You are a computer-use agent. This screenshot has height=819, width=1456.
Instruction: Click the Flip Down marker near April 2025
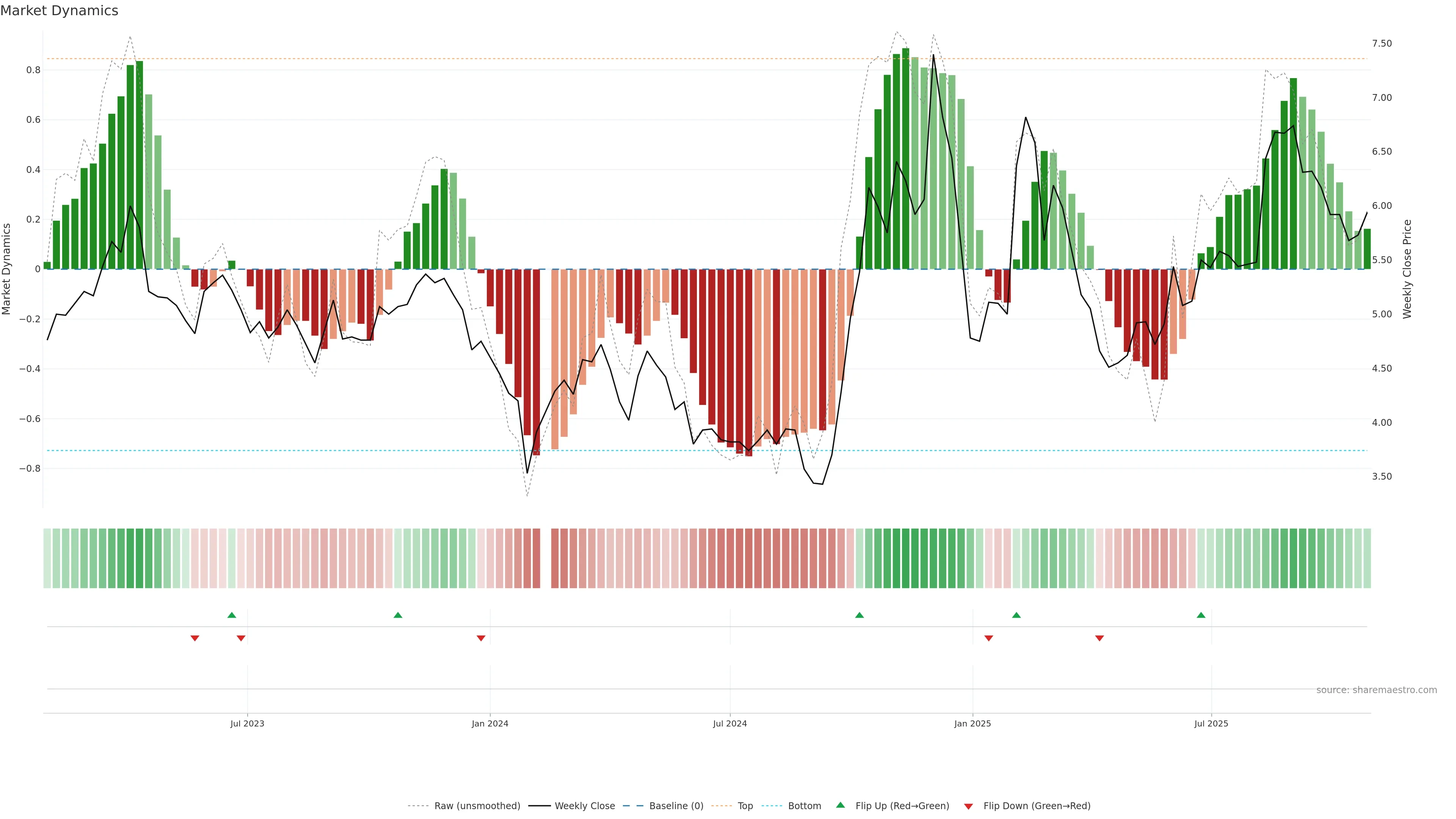(x=1099, y=638)
